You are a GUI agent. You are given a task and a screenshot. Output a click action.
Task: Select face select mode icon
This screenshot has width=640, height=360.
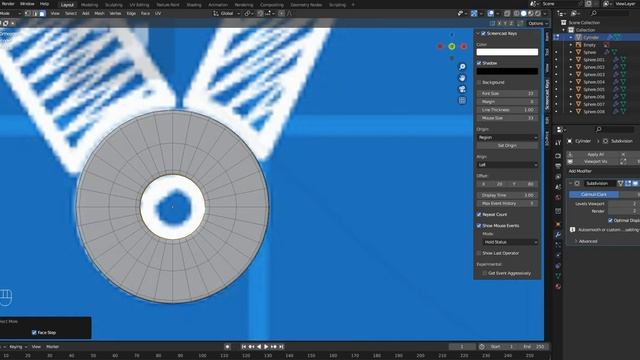42,13
